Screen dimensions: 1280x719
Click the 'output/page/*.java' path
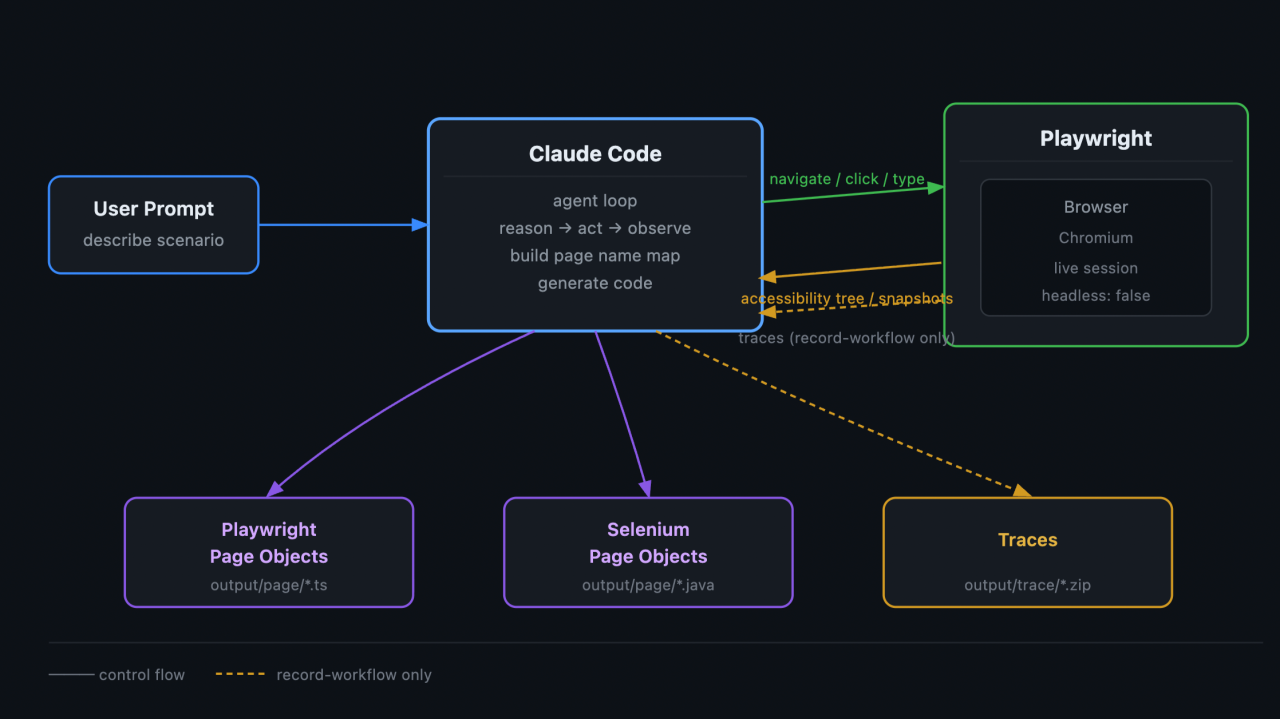click(648, 585)
